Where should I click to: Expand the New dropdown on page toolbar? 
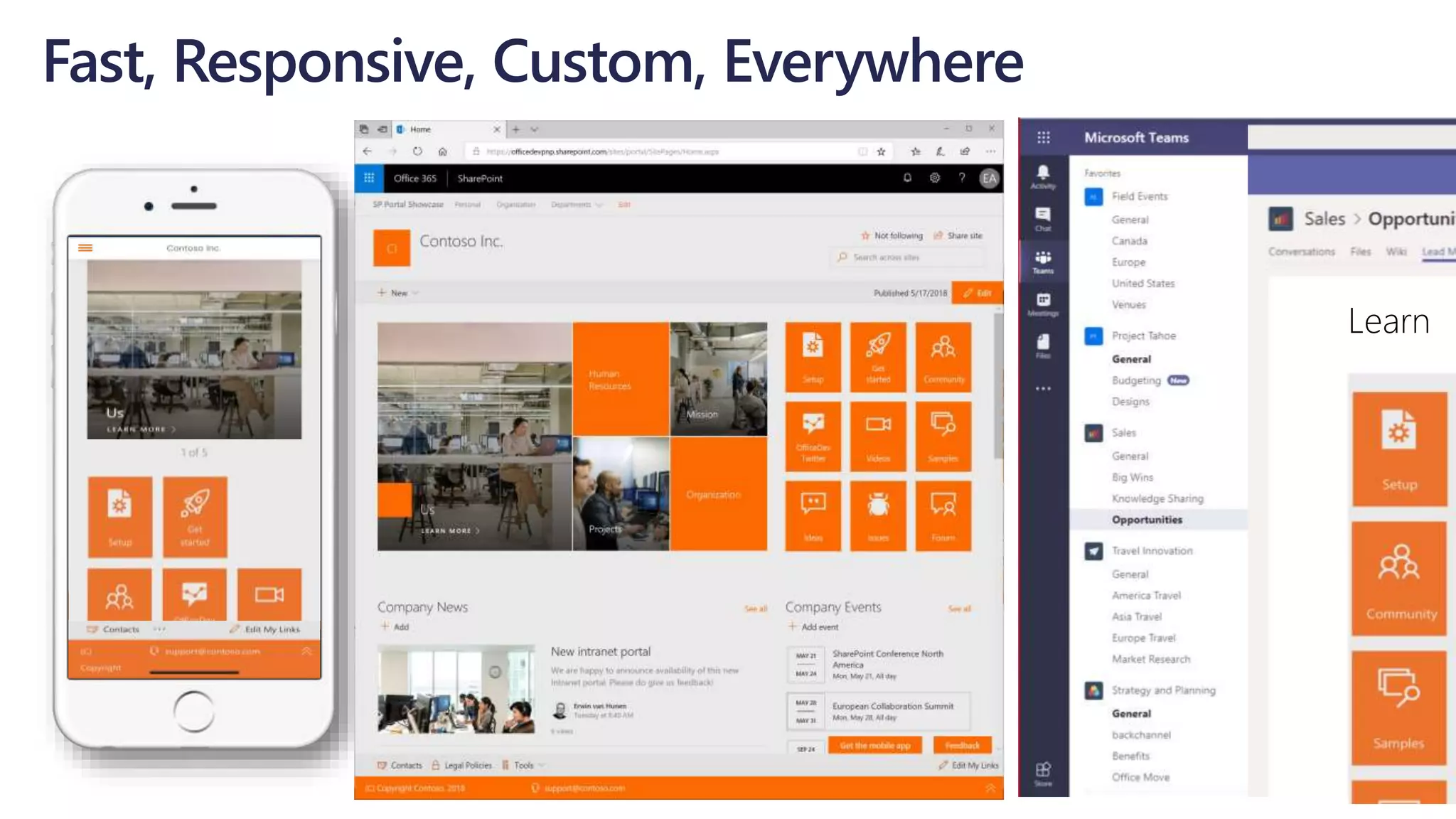pos(399,293)
